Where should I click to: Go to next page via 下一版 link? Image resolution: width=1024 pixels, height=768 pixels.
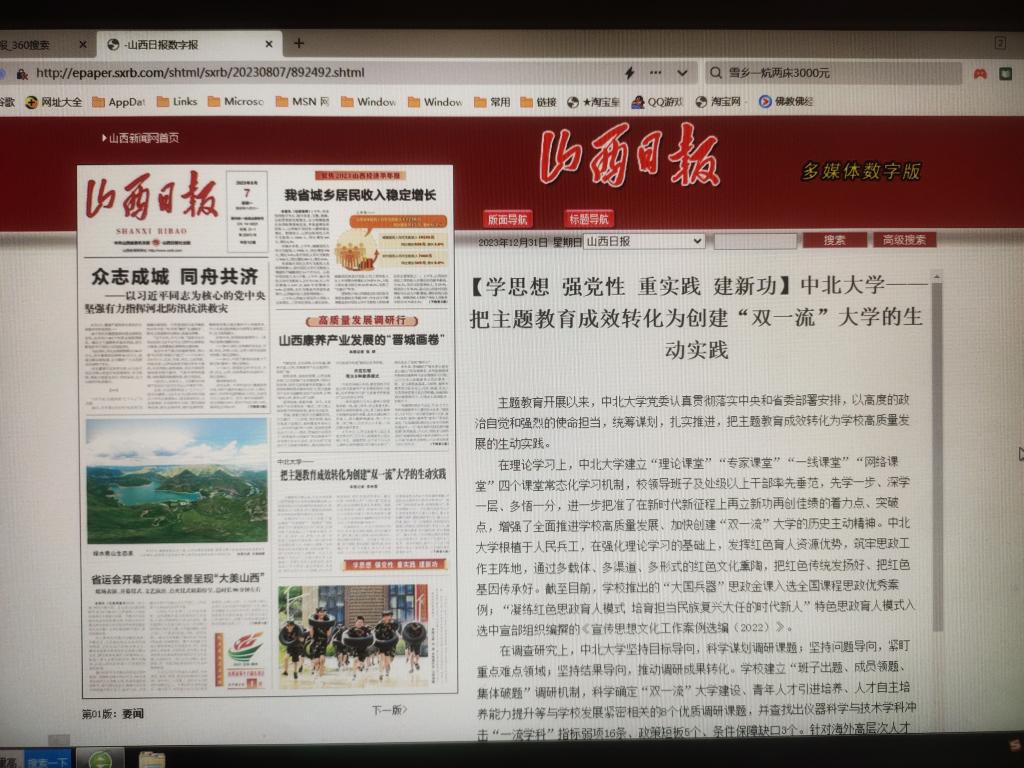click(x=389, y=710)
